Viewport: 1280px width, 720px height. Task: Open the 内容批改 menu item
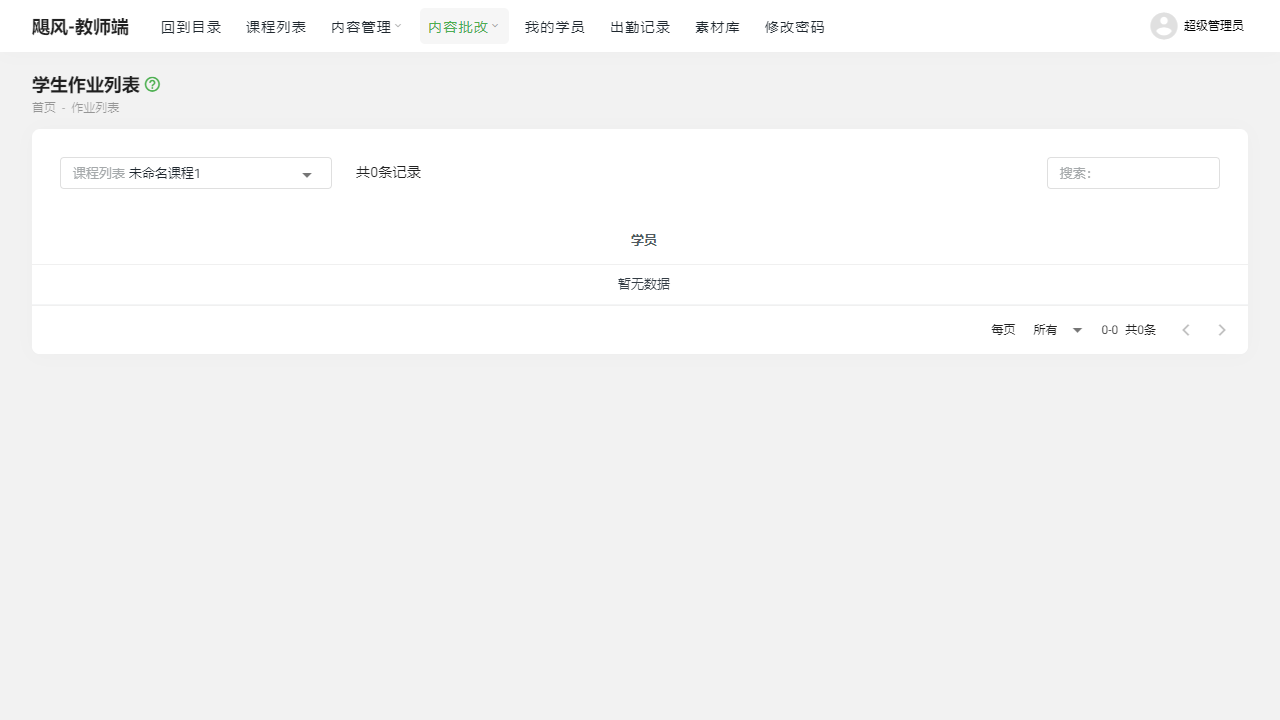(x=458, y=26)
